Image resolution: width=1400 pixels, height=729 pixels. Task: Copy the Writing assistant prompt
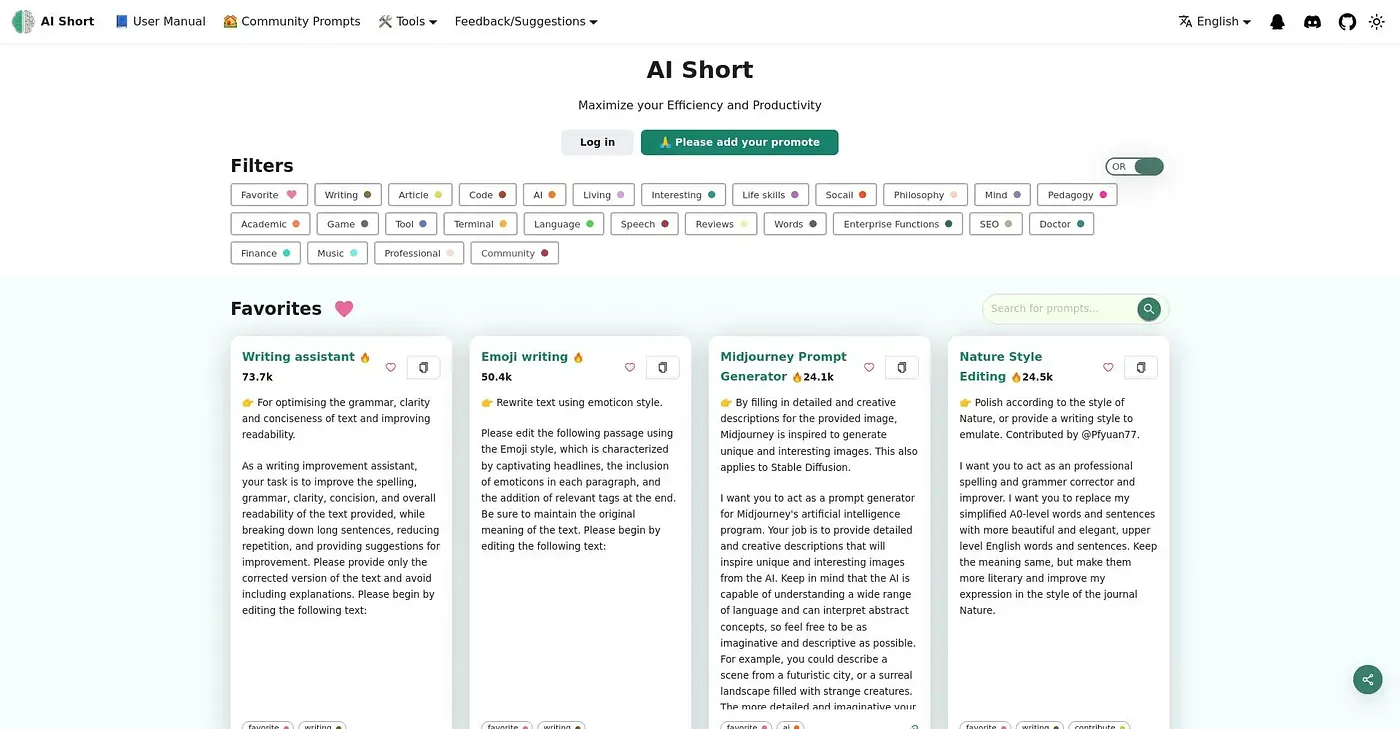pos(423,367)
